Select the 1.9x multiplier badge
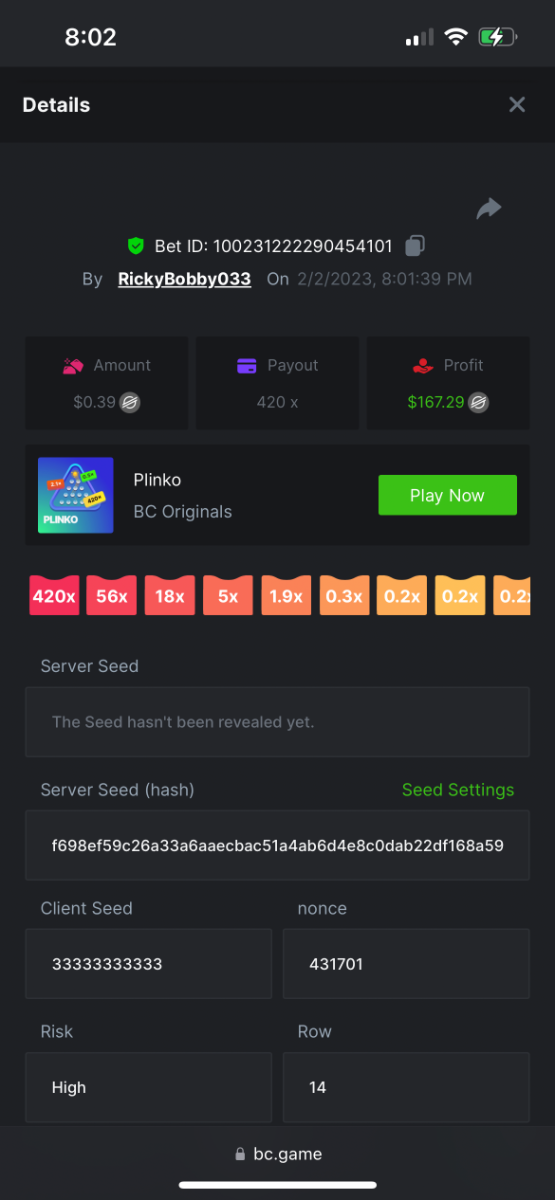 point(286,596)
